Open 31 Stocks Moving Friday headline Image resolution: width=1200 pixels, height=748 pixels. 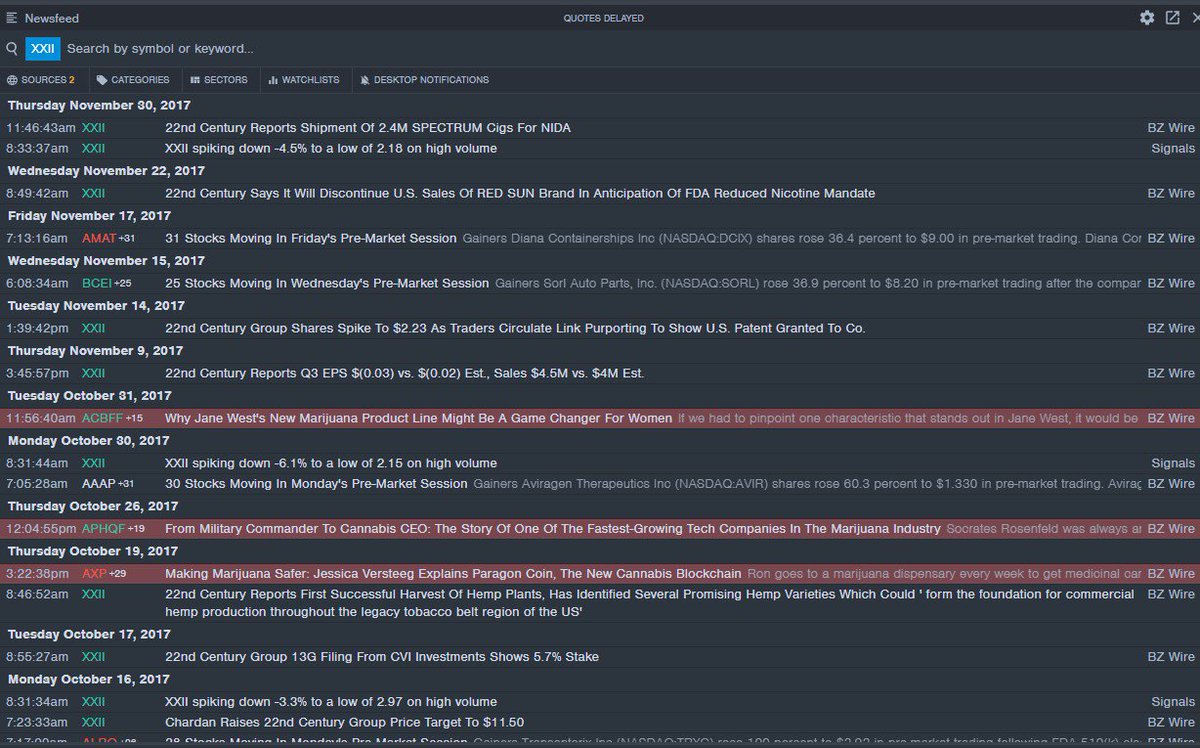[311, 238]
